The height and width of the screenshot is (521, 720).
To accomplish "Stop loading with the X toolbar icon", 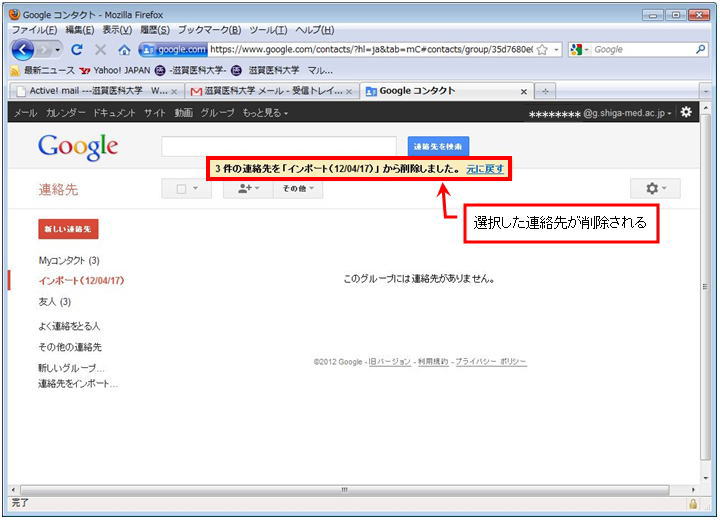I will 100,50.
